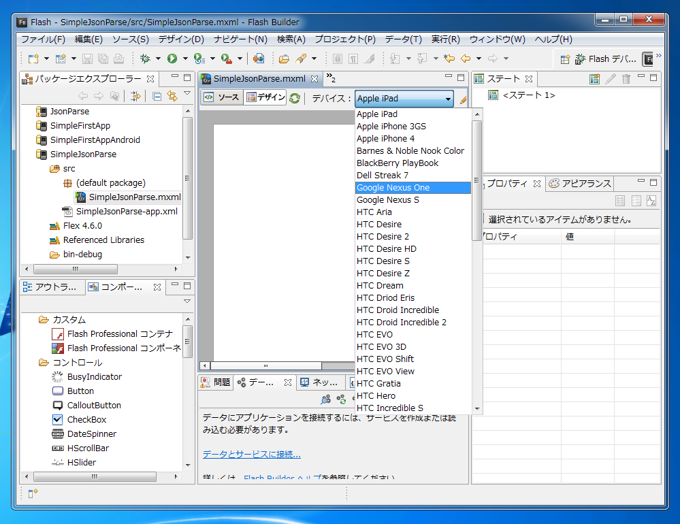Click the edit state pencil icon

(x=611, y=79)
